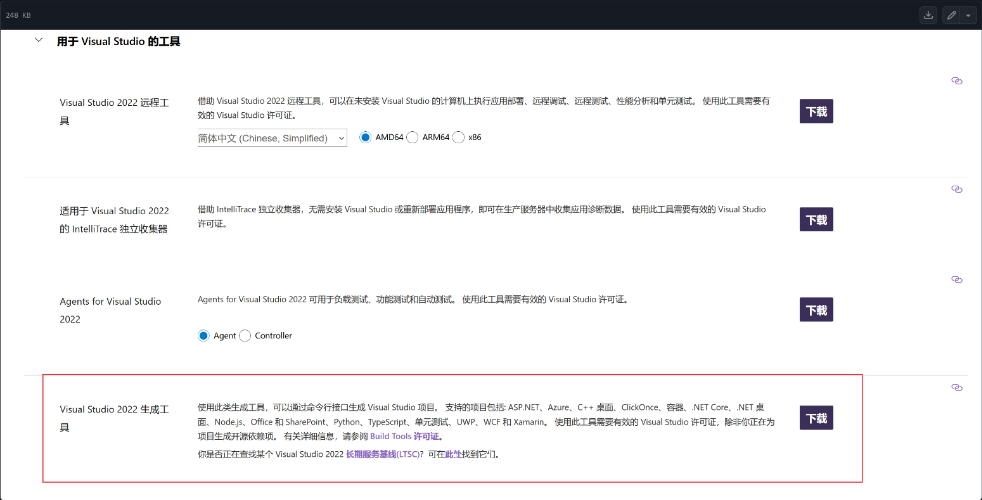Open the 简体中文 language dropdown

tap(272, 138)
